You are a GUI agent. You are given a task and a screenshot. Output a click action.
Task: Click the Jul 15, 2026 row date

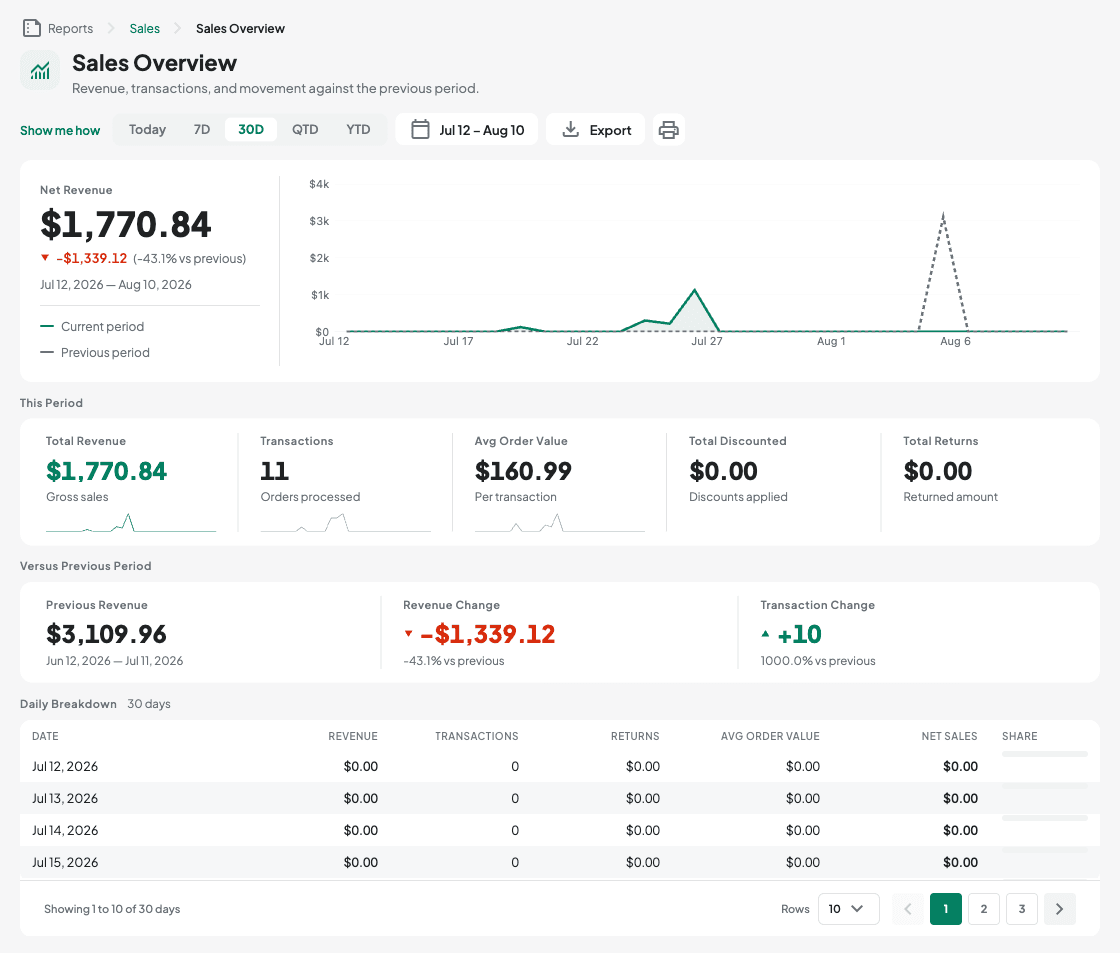coord(65,862)
